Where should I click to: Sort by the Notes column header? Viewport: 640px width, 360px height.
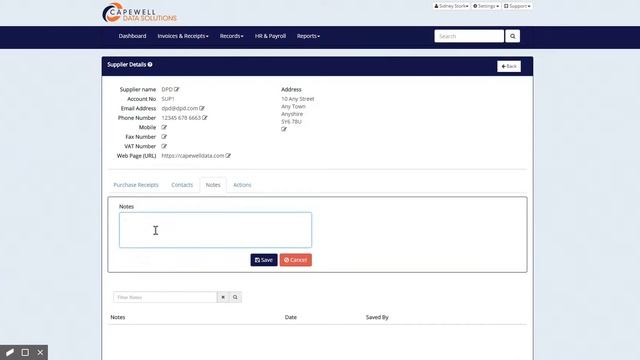[x=118, y=317]
